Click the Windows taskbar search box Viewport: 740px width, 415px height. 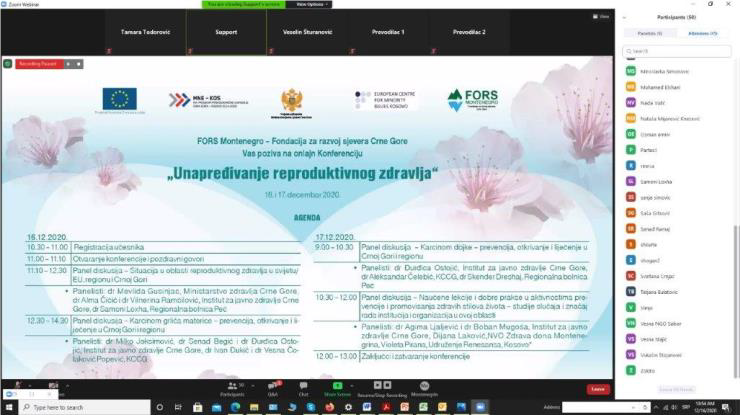(84, 407)
